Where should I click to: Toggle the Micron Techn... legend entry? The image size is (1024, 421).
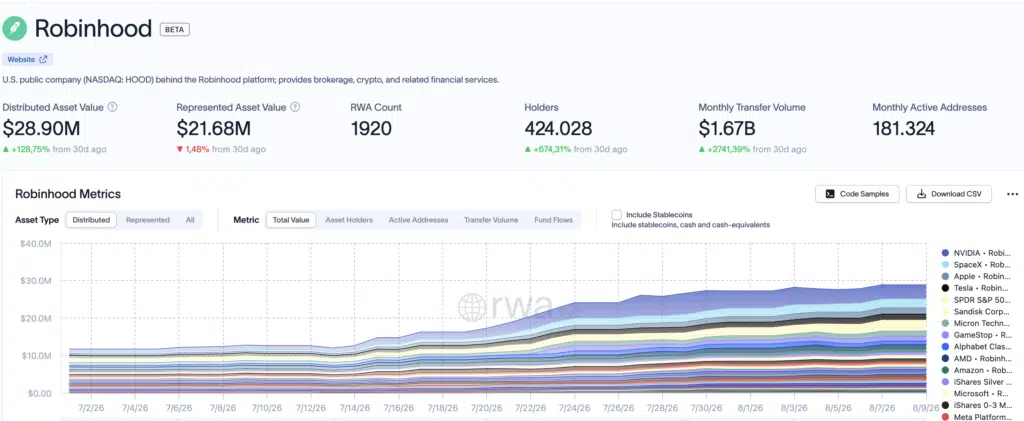tap(976, 323)
